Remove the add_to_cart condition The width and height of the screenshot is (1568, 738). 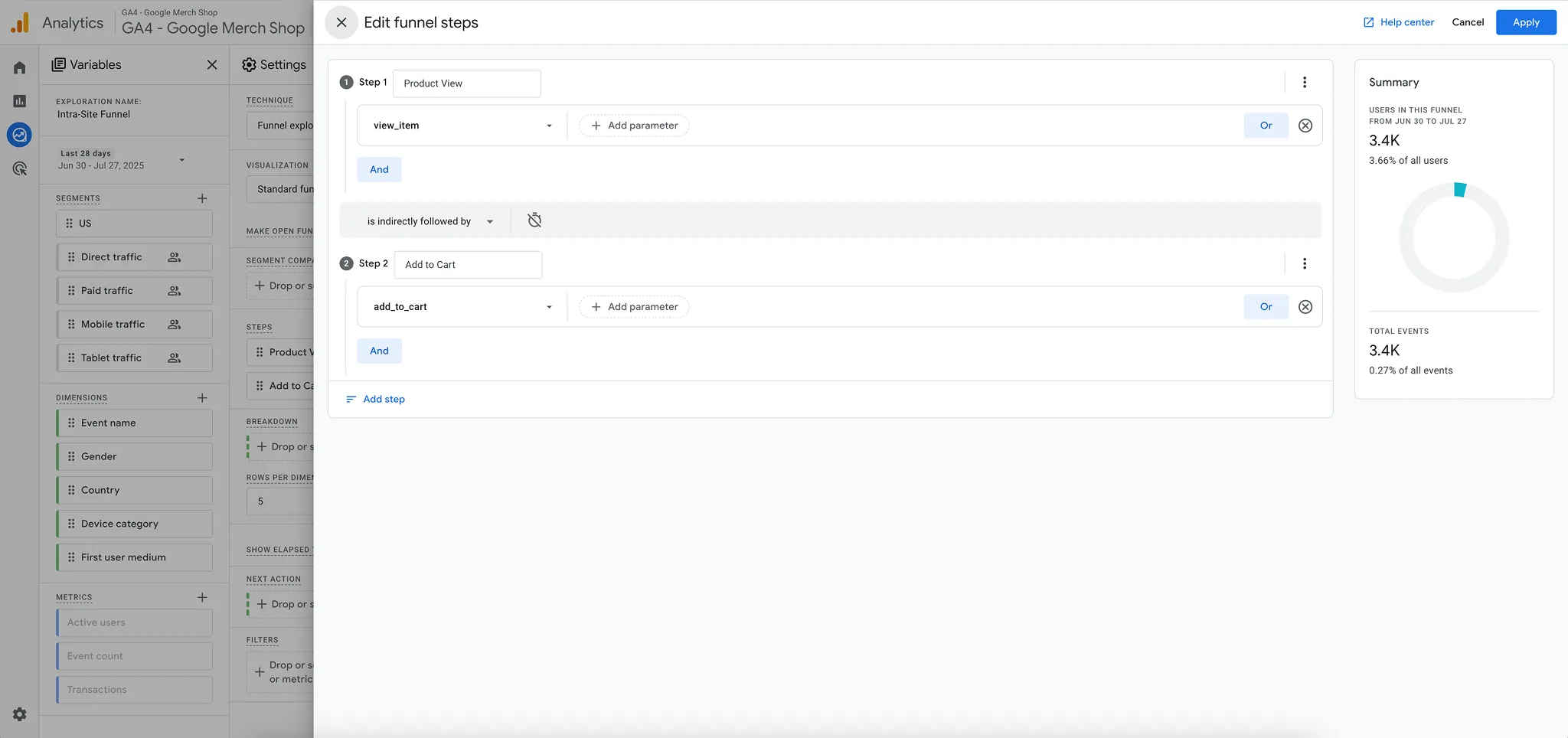[x=1305, y=306]
